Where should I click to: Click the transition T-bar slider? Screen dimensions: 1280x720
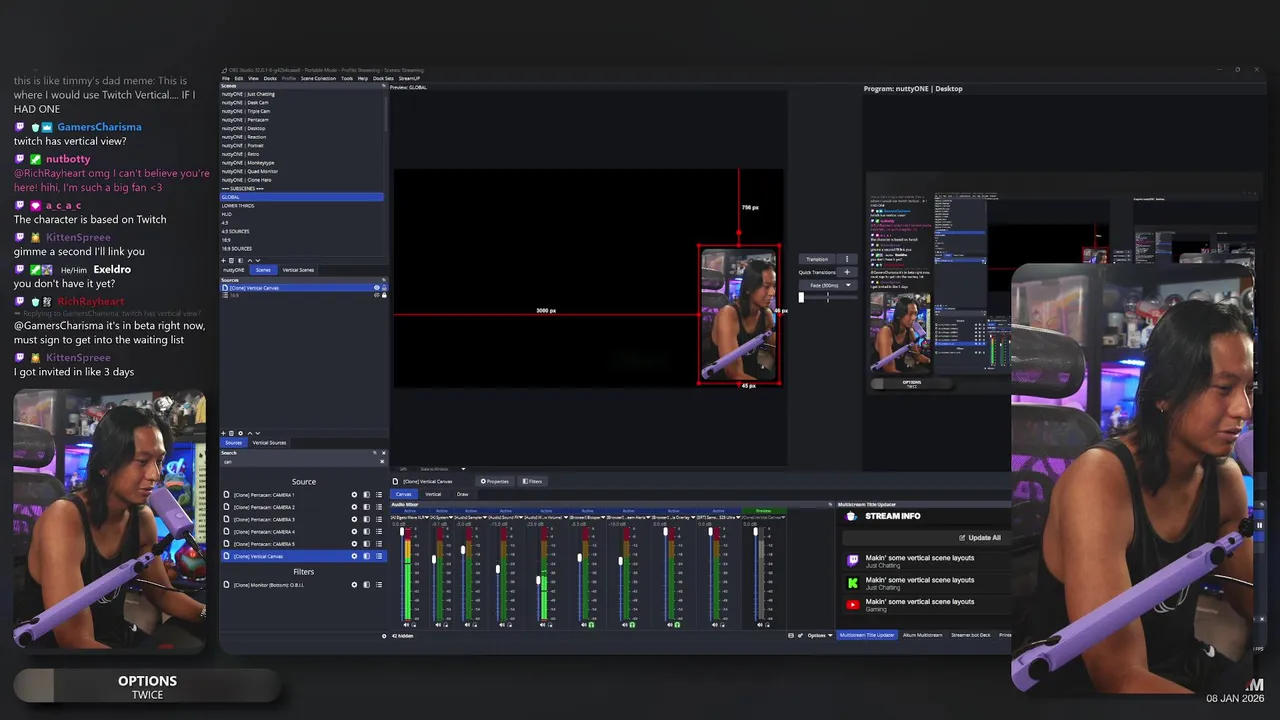tap(801, 297)
